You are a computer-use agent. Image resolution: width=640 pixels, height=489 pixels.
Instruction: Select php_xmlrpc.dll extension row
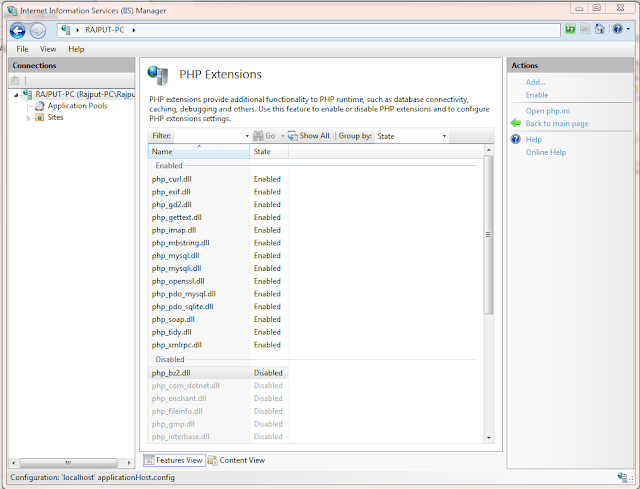(218, 345)
